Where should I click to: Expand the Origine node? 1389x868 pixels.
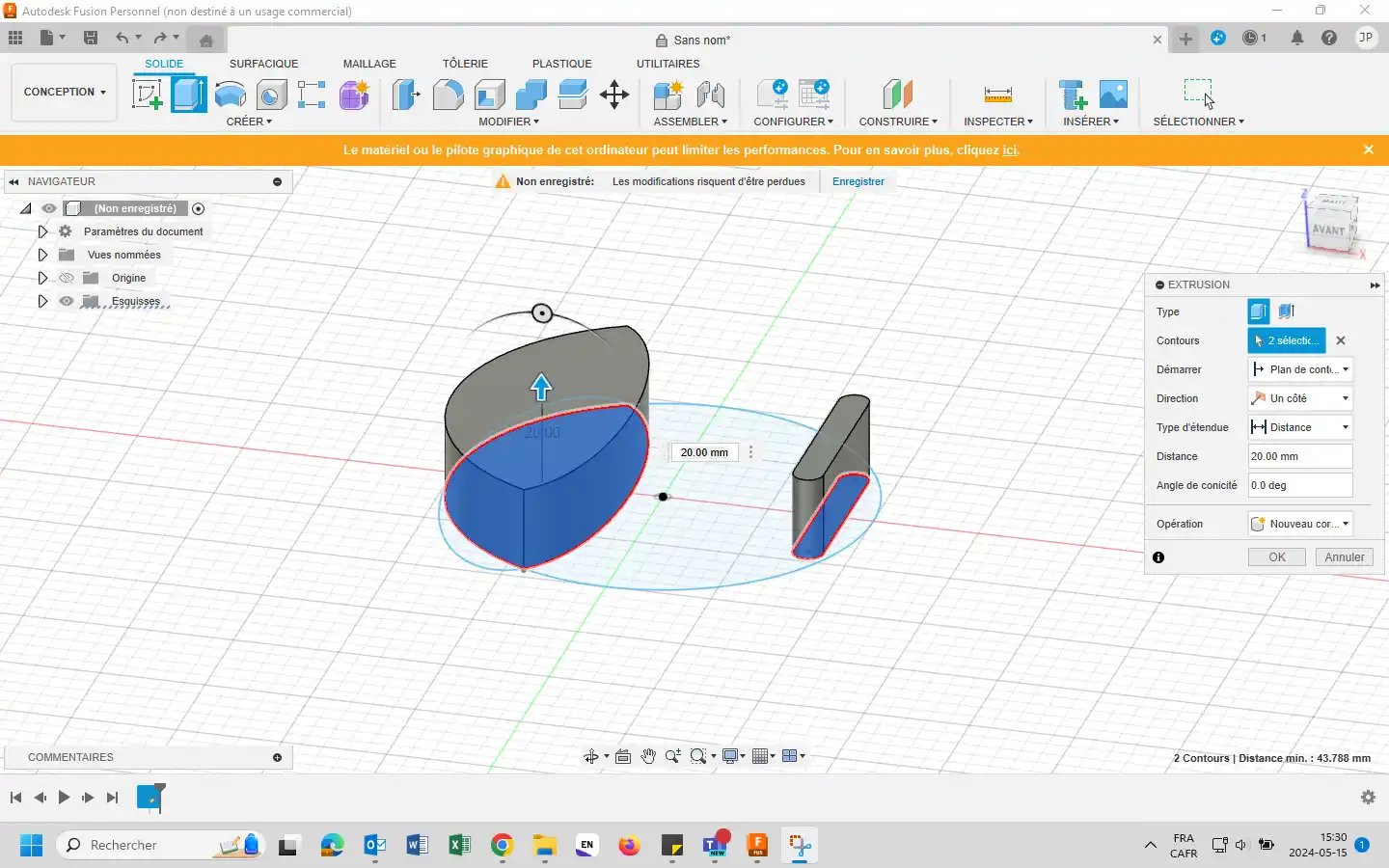click(42, 278)
